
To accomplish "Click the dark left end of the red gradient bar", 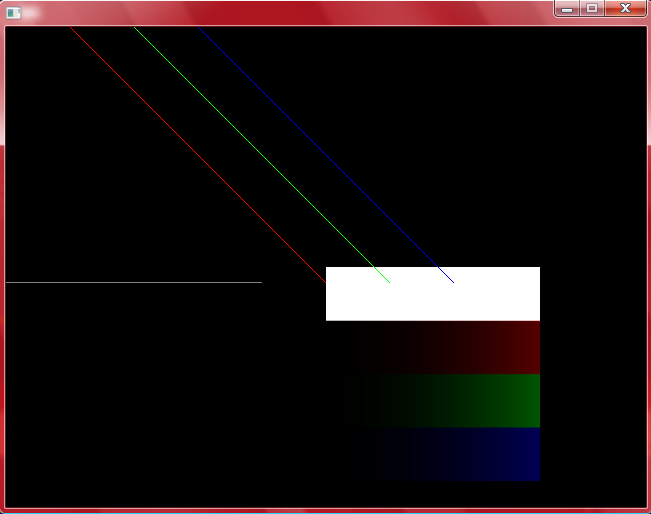I will [x=335, y=347].
